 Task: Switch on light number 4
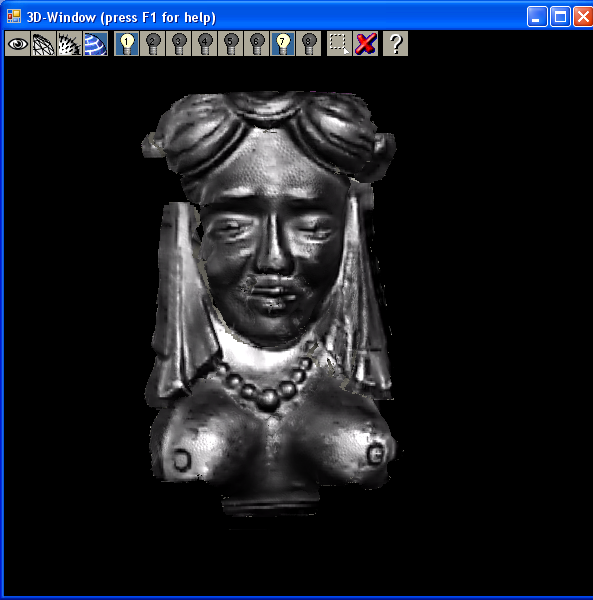coord(205,44)
